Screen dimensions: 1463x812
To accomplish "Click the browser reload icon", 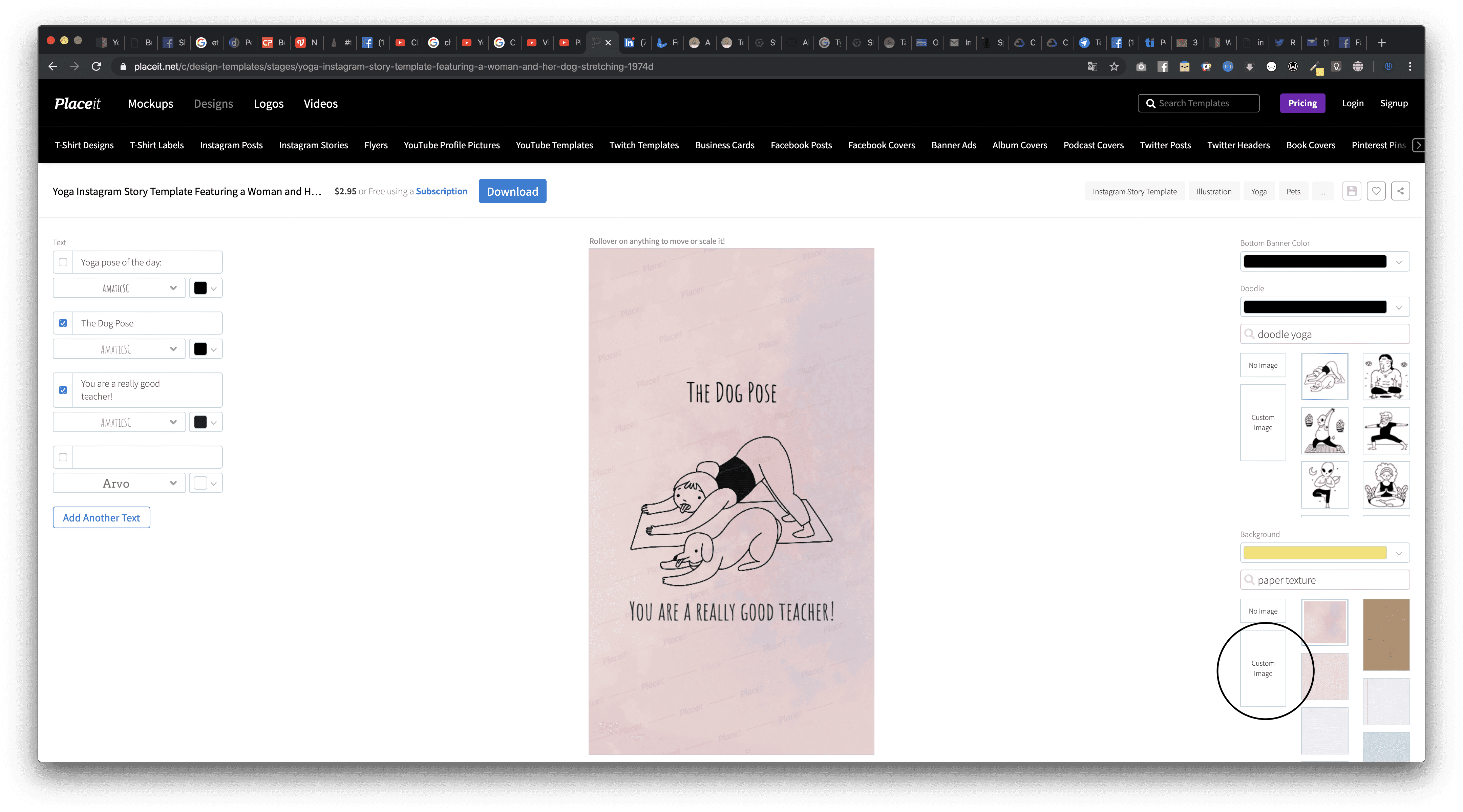I will click(97, 66).
